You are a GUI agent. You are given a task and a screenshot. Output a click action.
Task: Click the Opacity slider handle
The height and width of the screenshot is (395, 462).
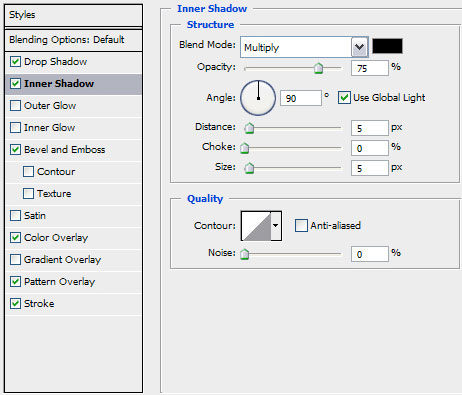coord(319,68)
